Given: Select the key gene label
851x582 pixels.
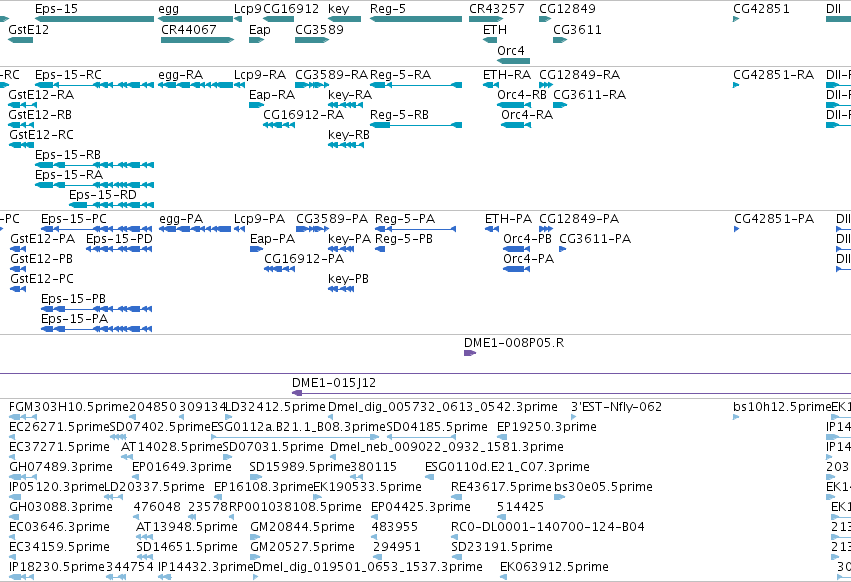Looking at the screenshot, I should pos(339,9).
